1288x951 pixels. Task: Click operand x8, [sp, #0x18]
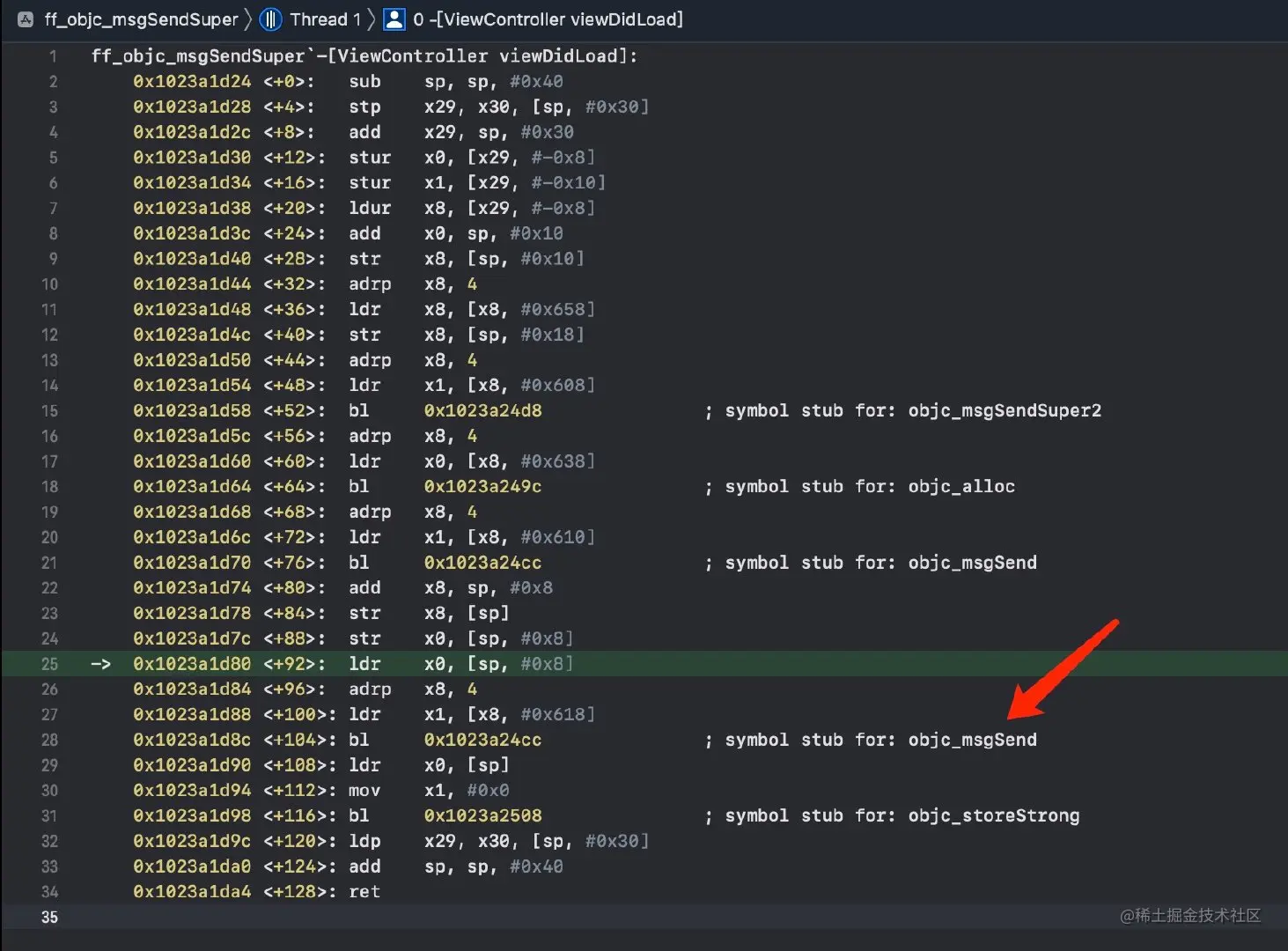504,335
